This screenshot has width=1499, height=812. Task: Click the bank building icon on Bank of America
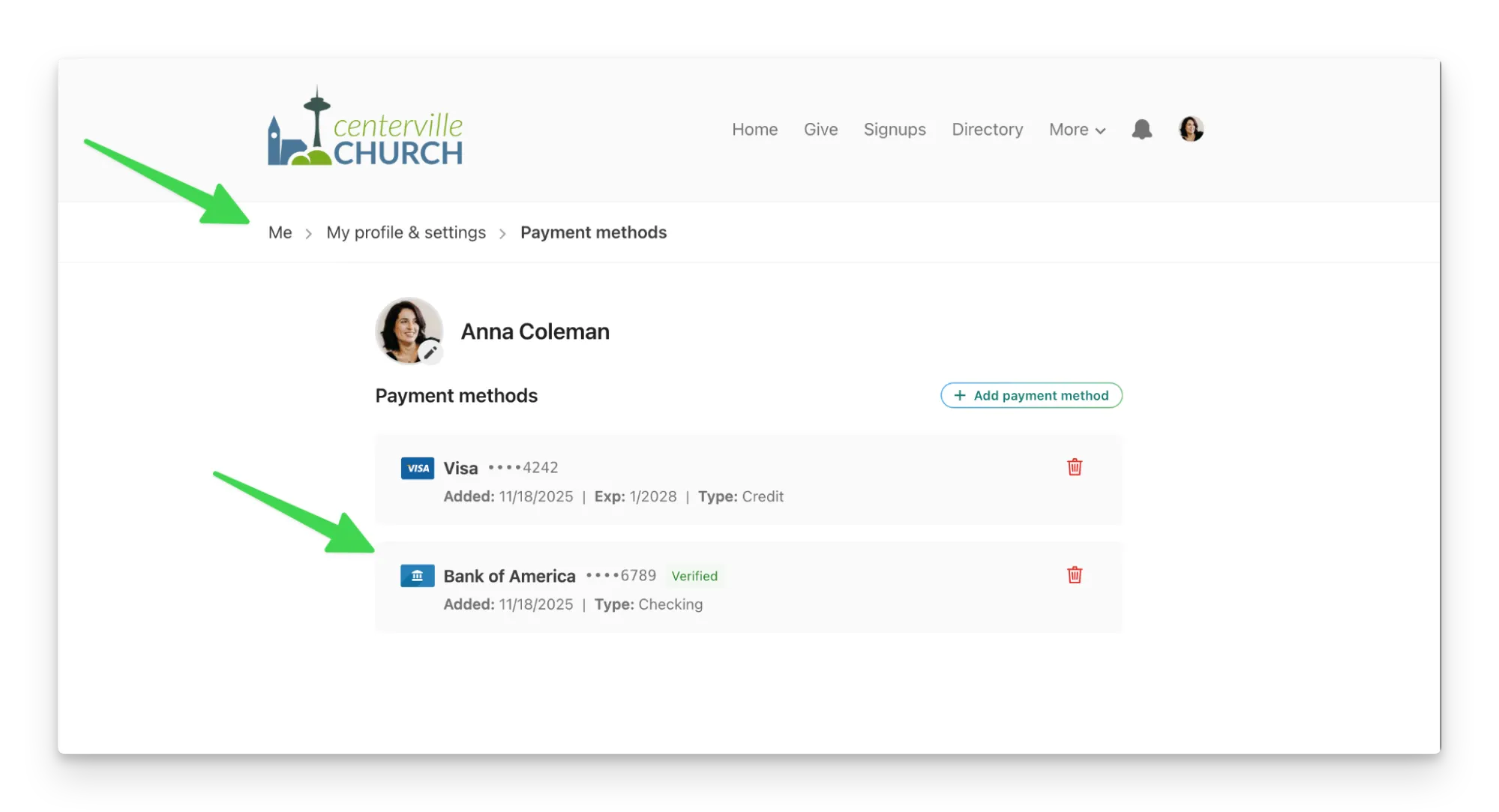coord(417,575)
